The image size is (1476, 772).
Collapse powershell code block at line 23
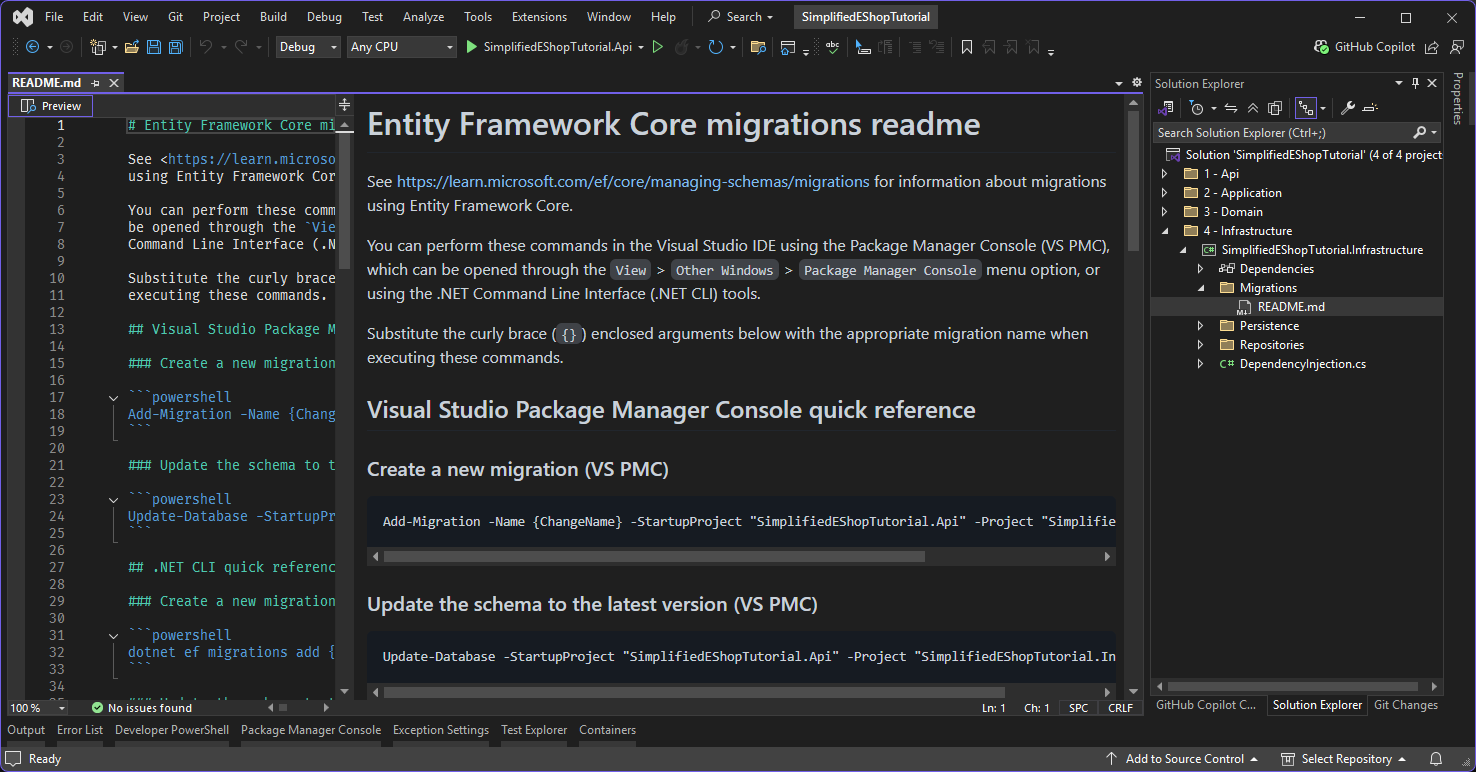114,500
